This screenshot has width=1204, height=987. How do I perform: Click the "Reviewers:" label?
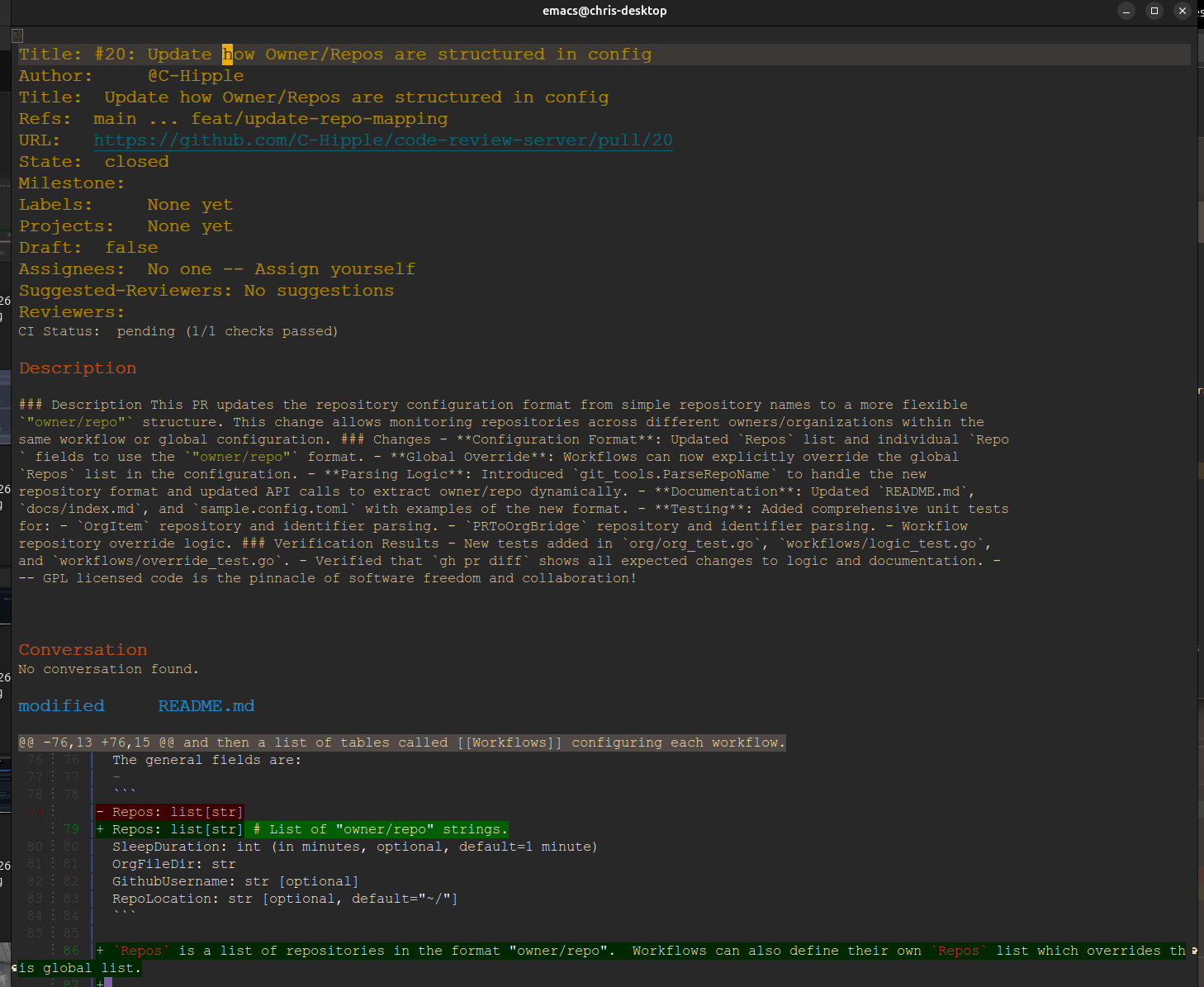pyautogui.click(x=72, y=312)
